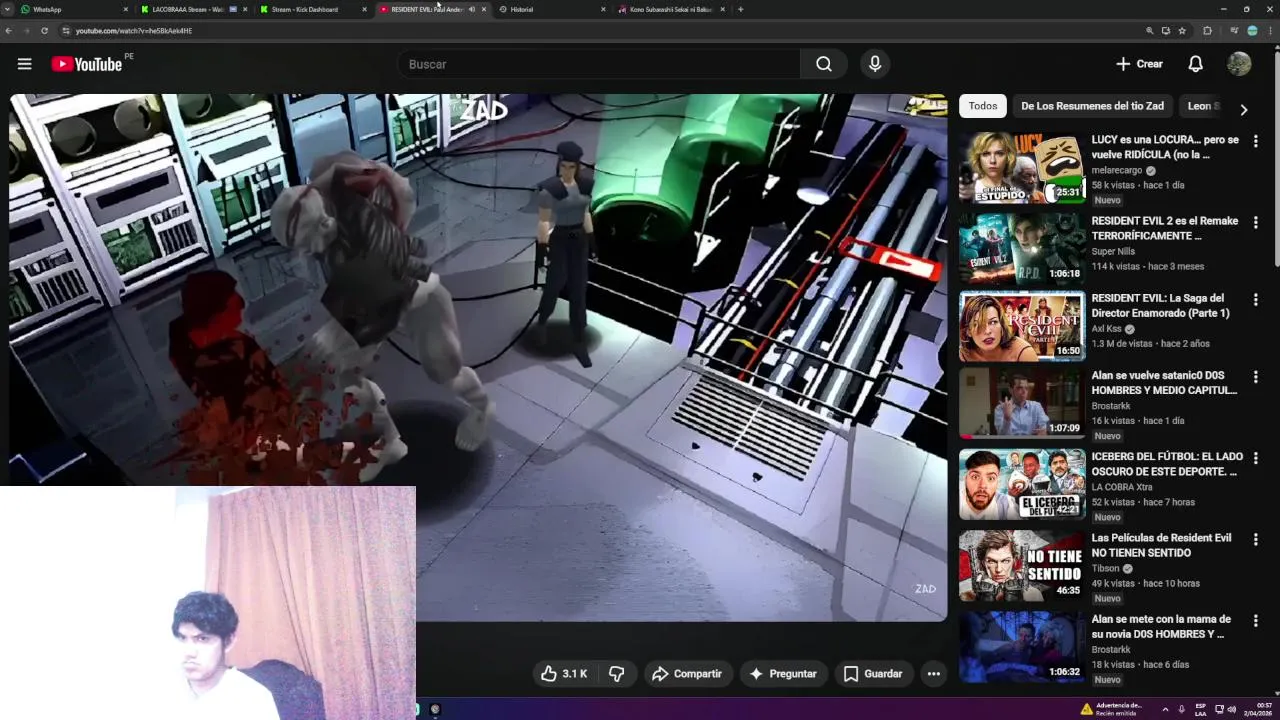Open options for Las Películas de Resident Evil
1280x720 pixels.
[1255, 539]
